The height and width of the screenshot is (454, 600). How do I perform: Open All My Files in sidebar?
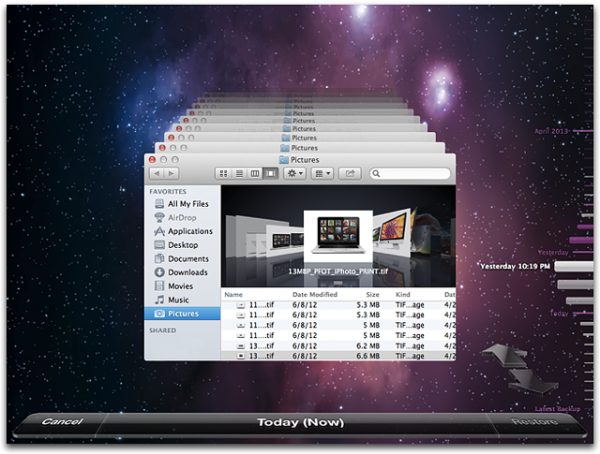pos(181,204)
